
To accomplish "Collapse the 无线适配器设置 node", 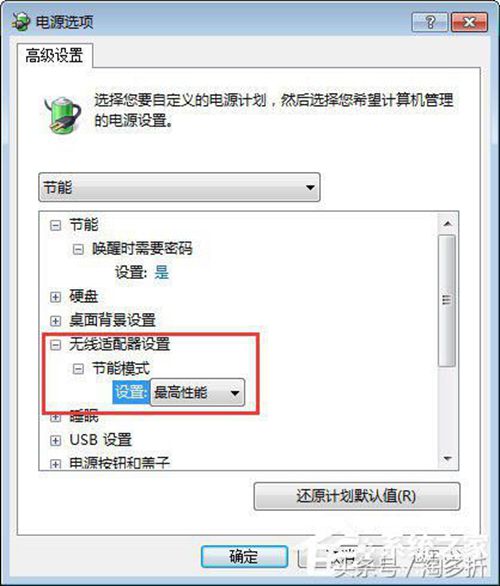I will (55, 345).
